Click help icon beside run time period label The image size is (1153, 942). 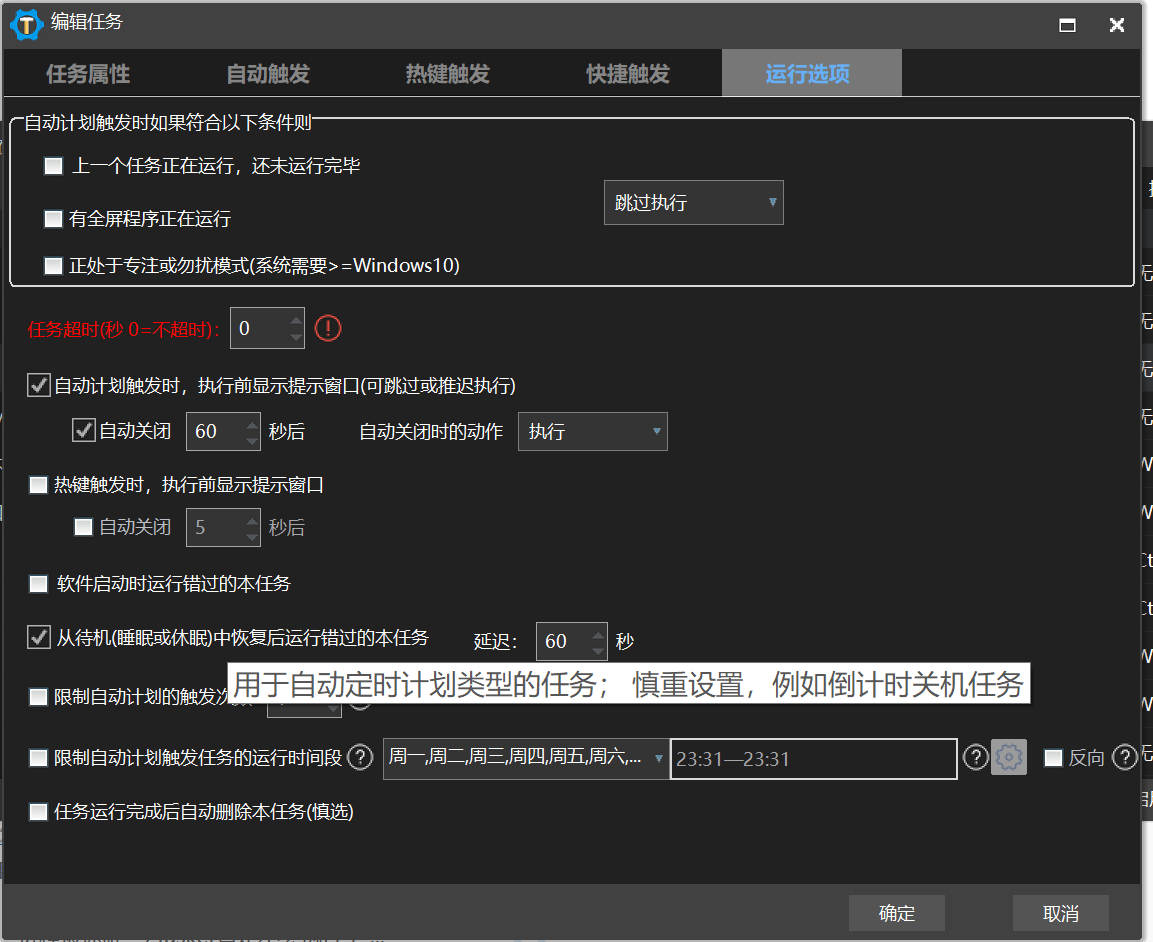click(360, 758)
